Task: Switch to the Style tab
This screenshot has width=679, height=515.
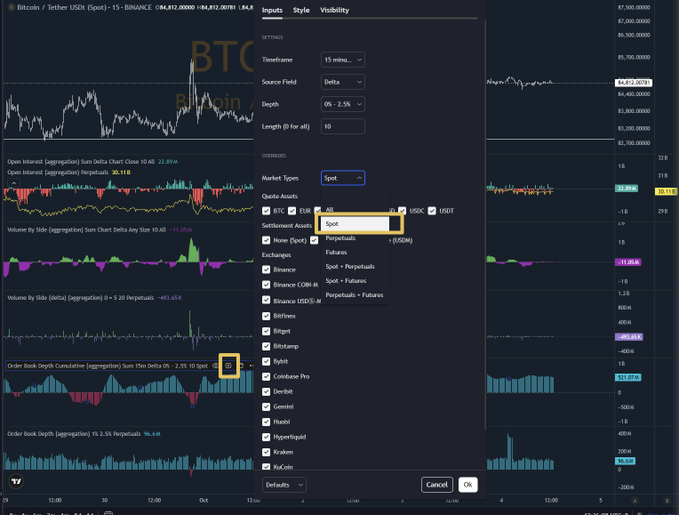Action: tap(301, 10)
